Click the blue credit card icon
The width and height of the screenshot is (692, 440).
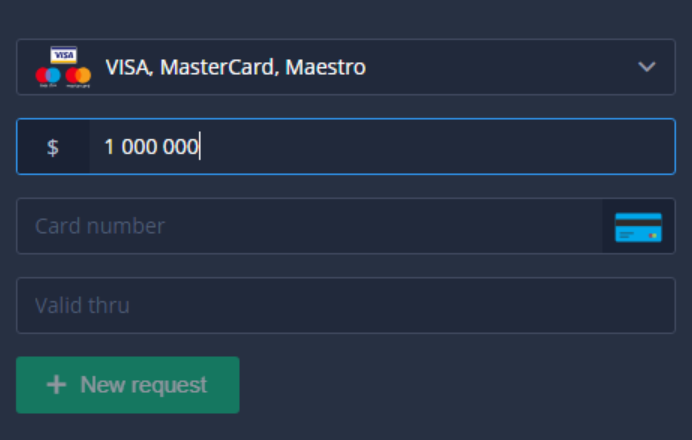point(638,227)
